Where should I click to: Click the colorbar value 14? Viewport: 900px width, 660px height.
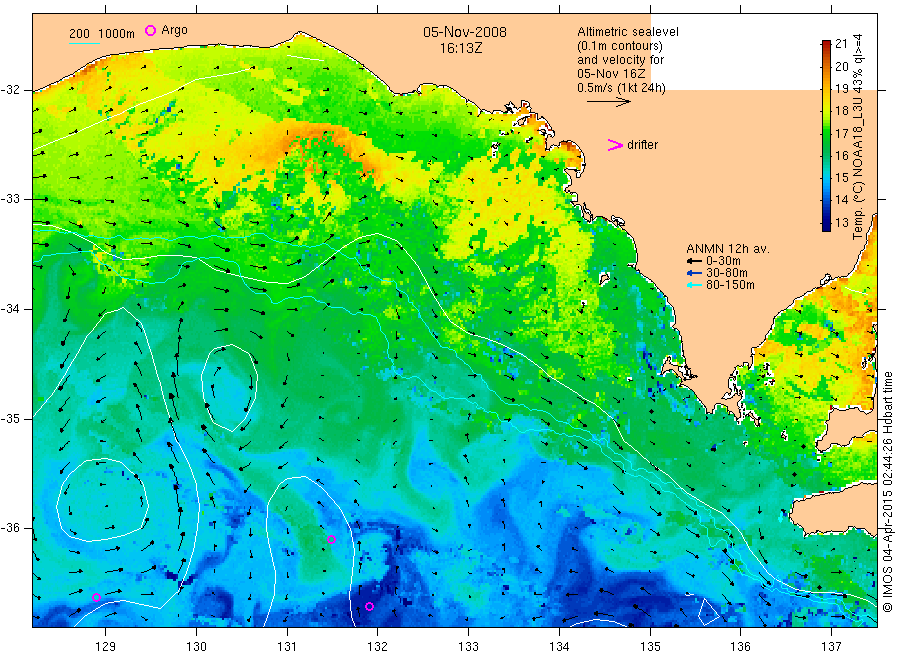841,200
